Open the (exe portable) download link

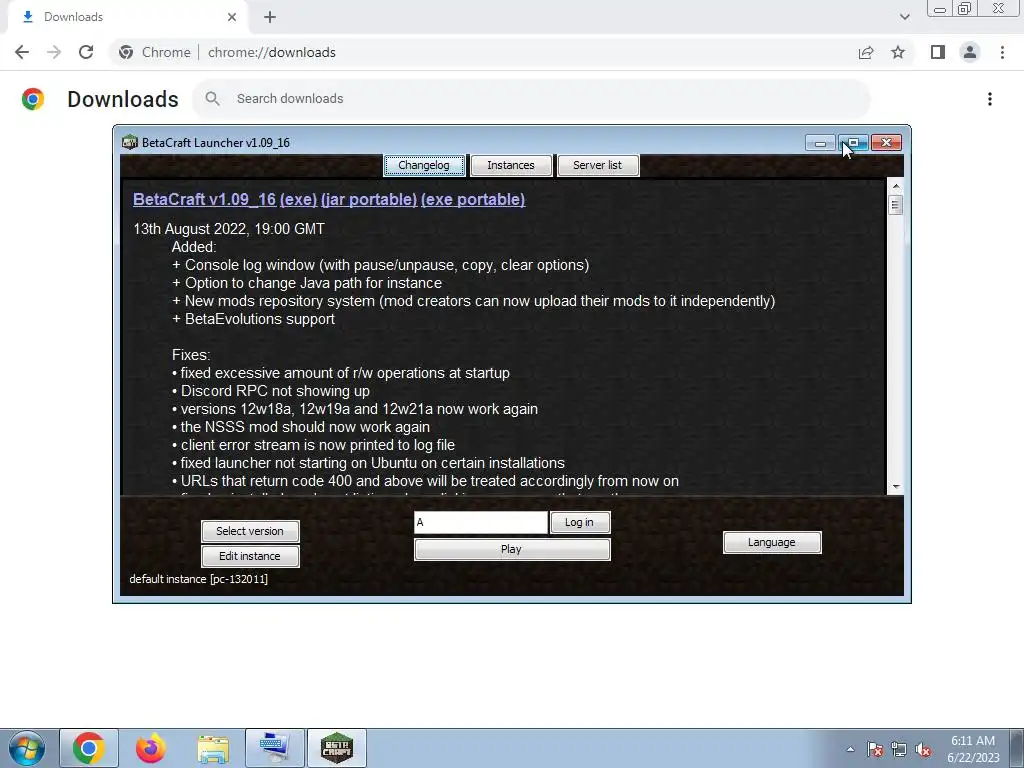tap(473, 199)
